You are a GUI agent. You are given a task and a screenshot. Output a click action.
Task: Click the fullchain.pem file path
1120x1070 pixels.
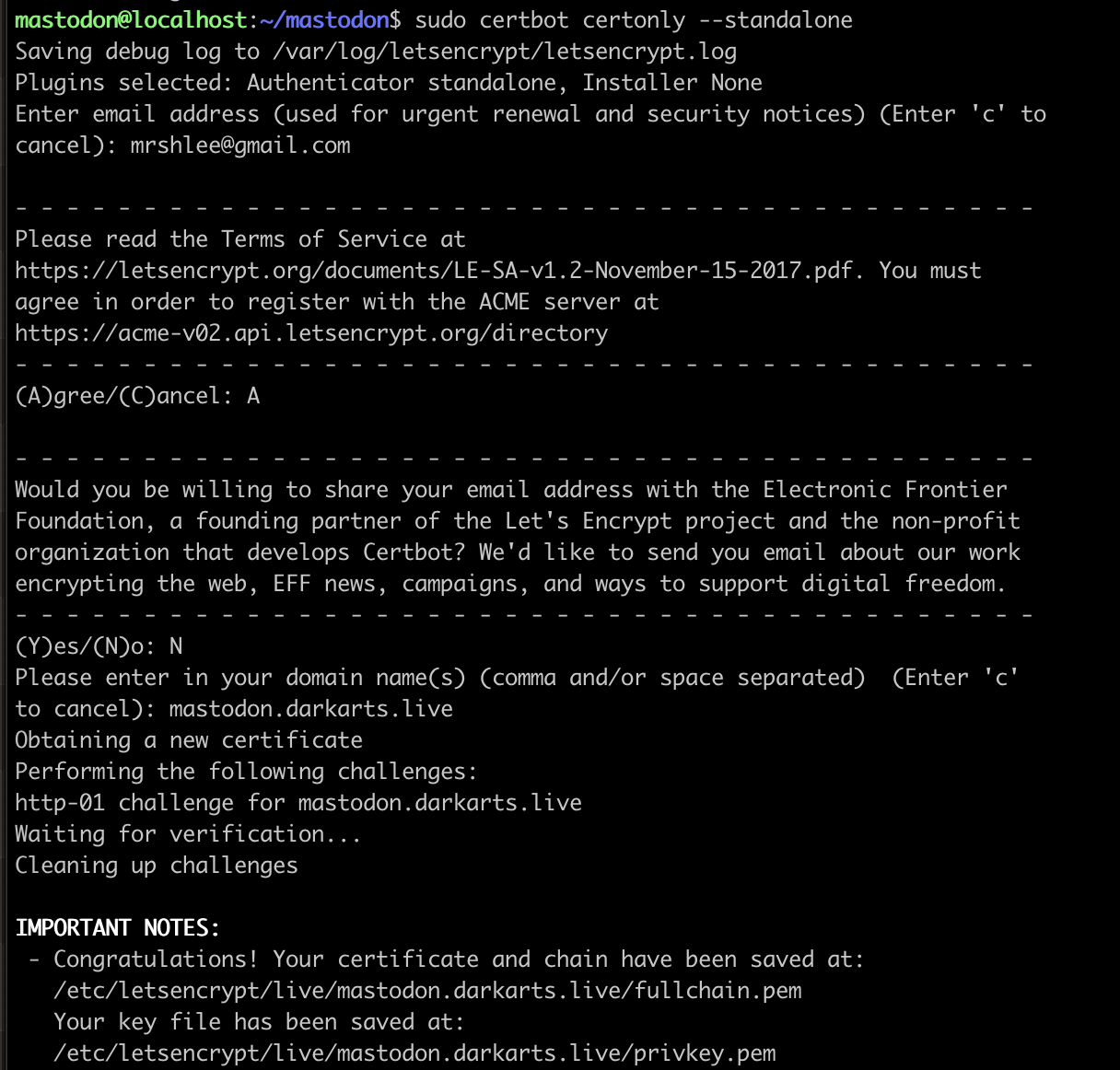tap(427, 991)
